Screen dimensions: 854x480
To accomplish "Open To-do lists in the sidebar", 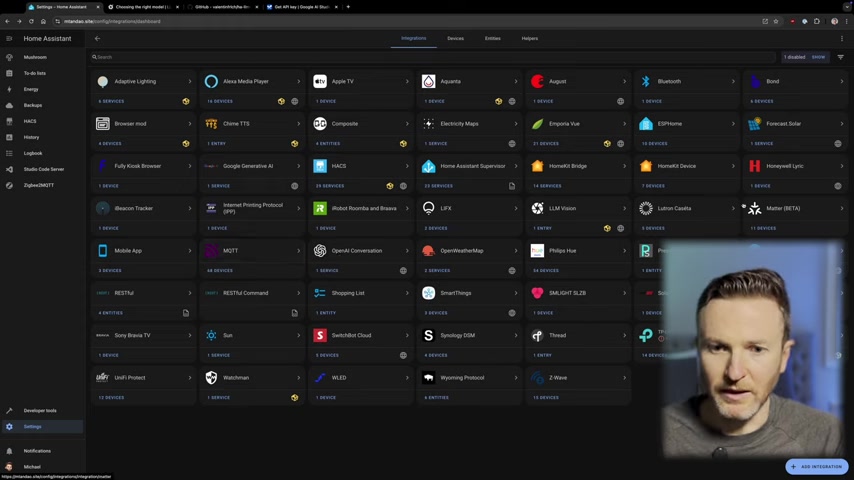I will coord(42,73).
